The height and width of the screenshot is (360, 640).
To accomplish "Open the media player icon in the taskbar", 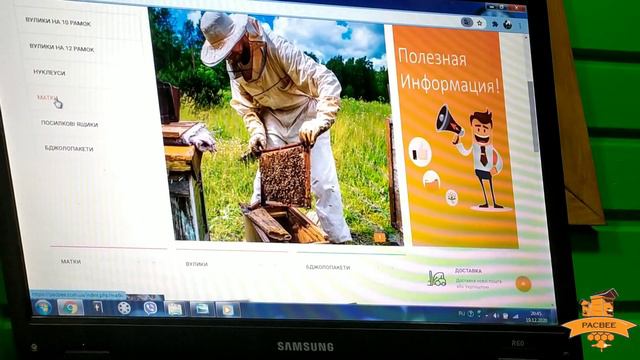I will point(227,310).
